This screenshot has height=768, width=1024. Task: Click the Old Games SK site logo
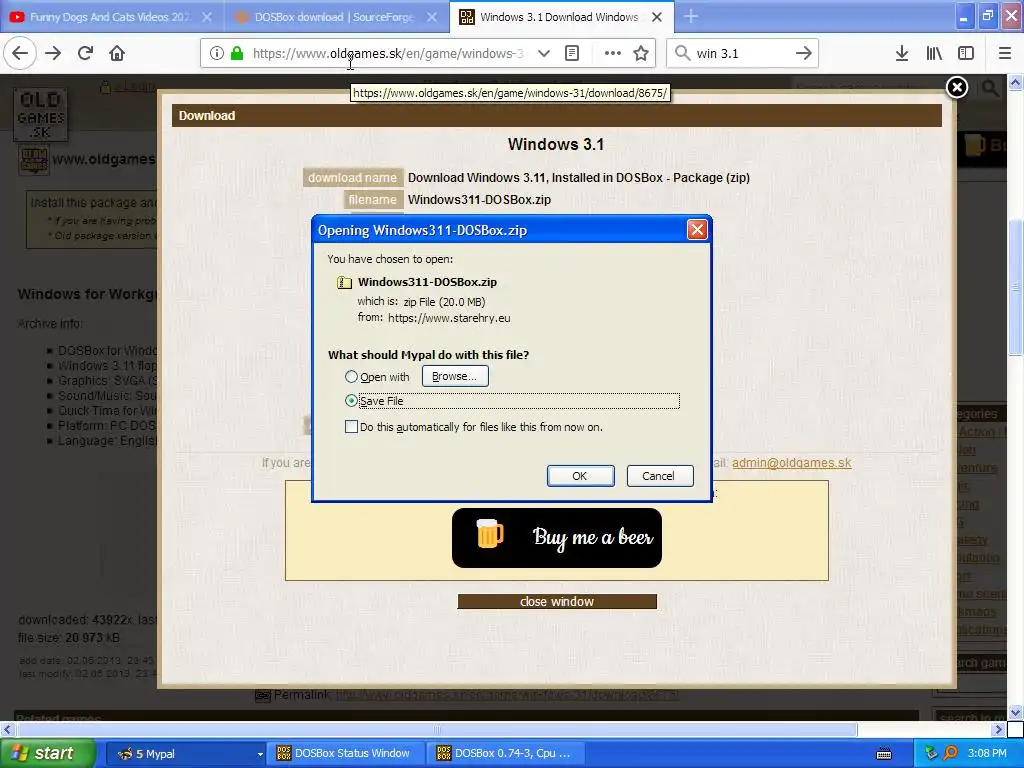40,116
